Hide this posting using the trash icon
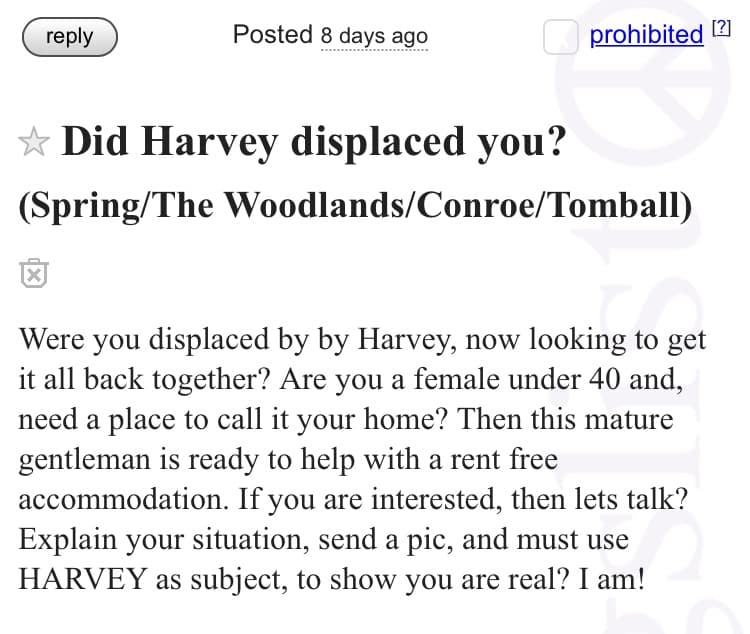The image size is (750, 634). point(33,271)
